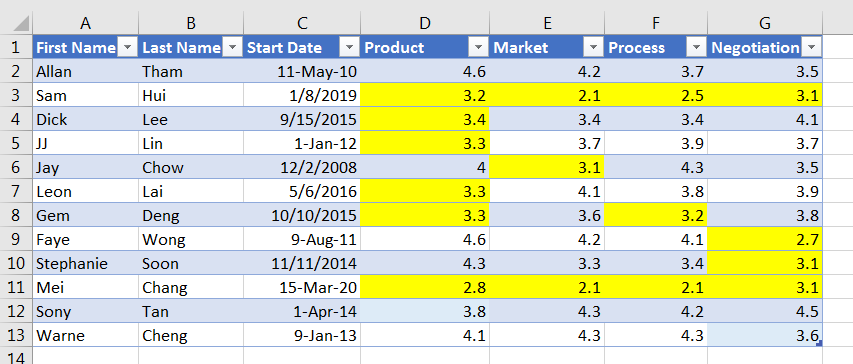The width and height of the screenshot is (853, 364).
Task: Select the cell containing 'Deng'
Action: [191, 215]
